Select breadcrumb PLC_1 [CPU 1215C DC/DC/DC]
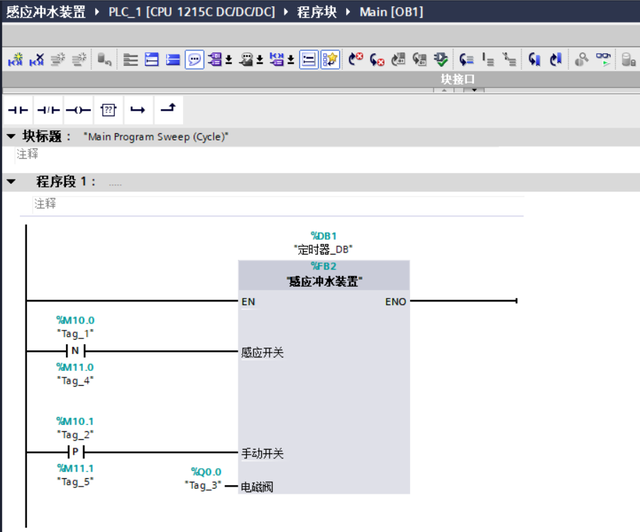Image resolution: width=640 pixels, height=532 pixels. 191,11
